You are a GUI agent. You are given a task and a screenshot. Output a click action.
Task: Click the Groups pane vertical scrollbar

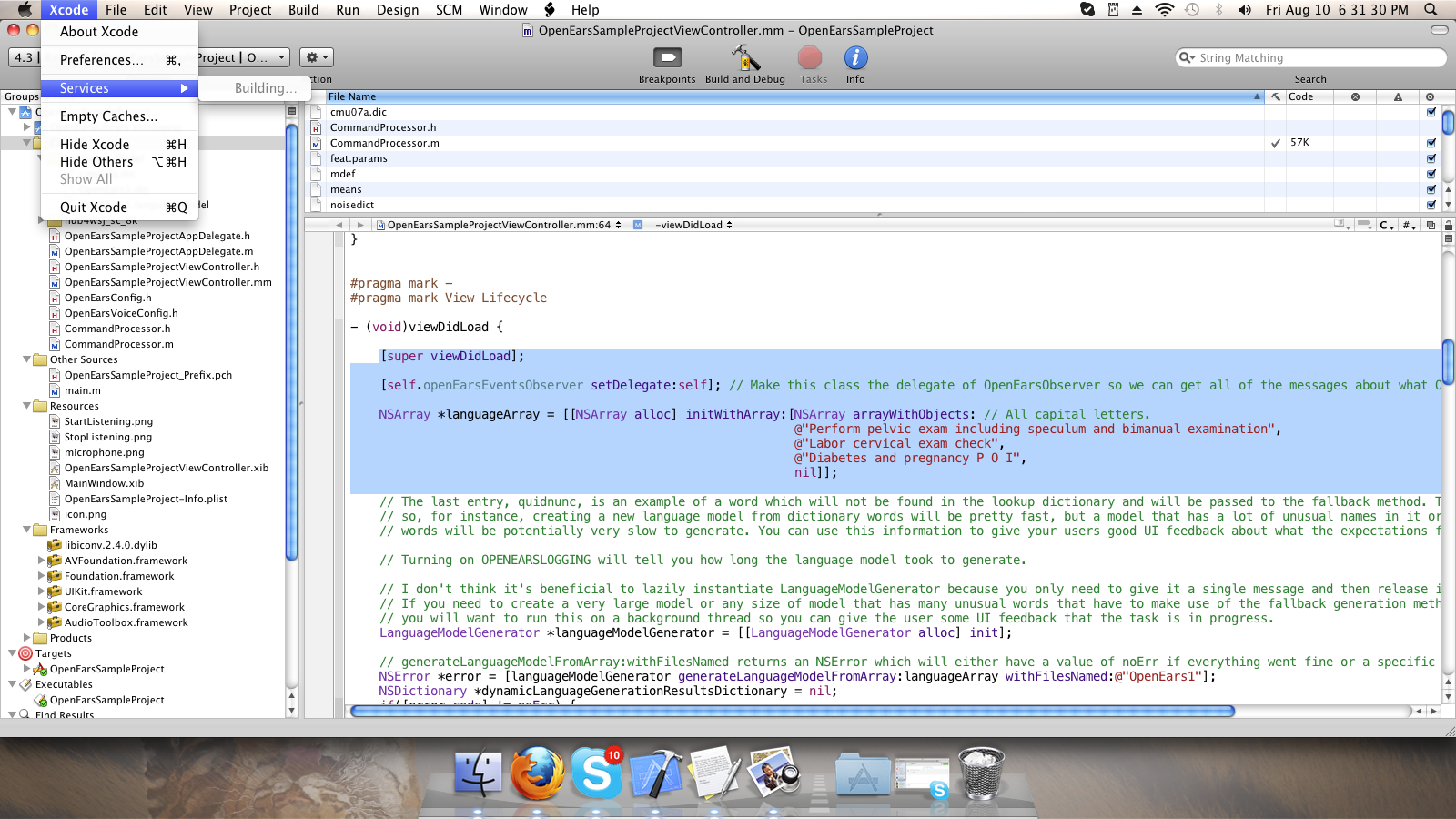tap(292, 341)
